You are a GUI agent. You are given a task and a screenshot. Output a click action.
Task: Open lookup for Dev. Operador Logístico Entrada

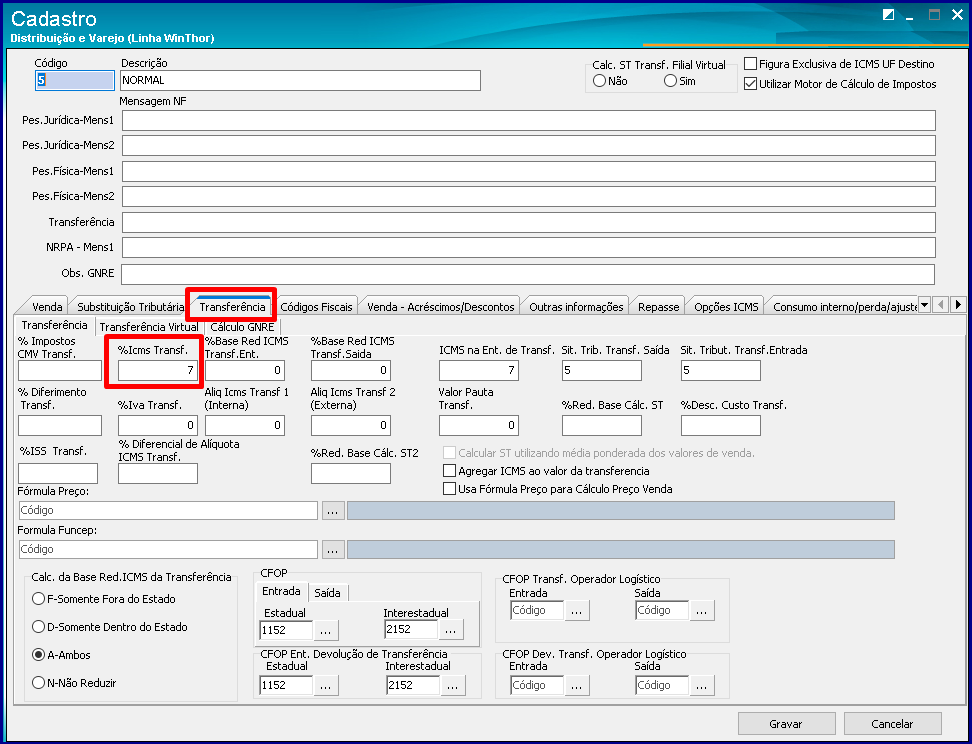577,685
